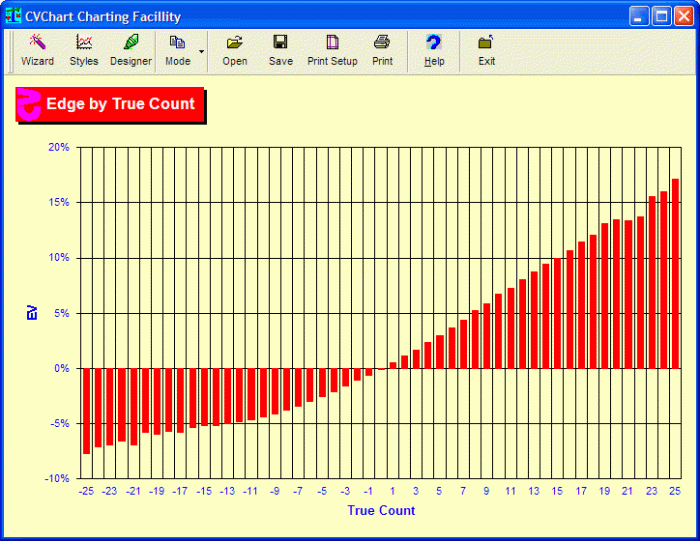Expand the Mode dropdown arrow
The height and width of the screenshot is (541, 700).
[202, 50]
